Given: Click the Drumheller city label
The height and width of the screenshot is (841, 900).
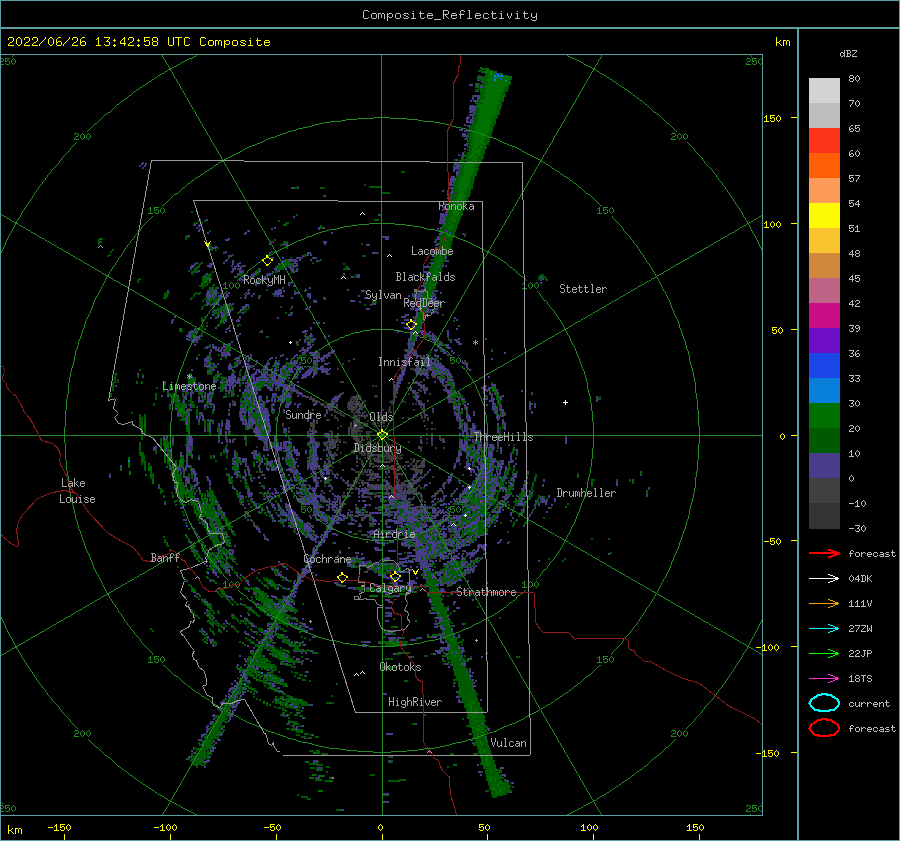Looking at the screenshot, I should click(586, 493).
